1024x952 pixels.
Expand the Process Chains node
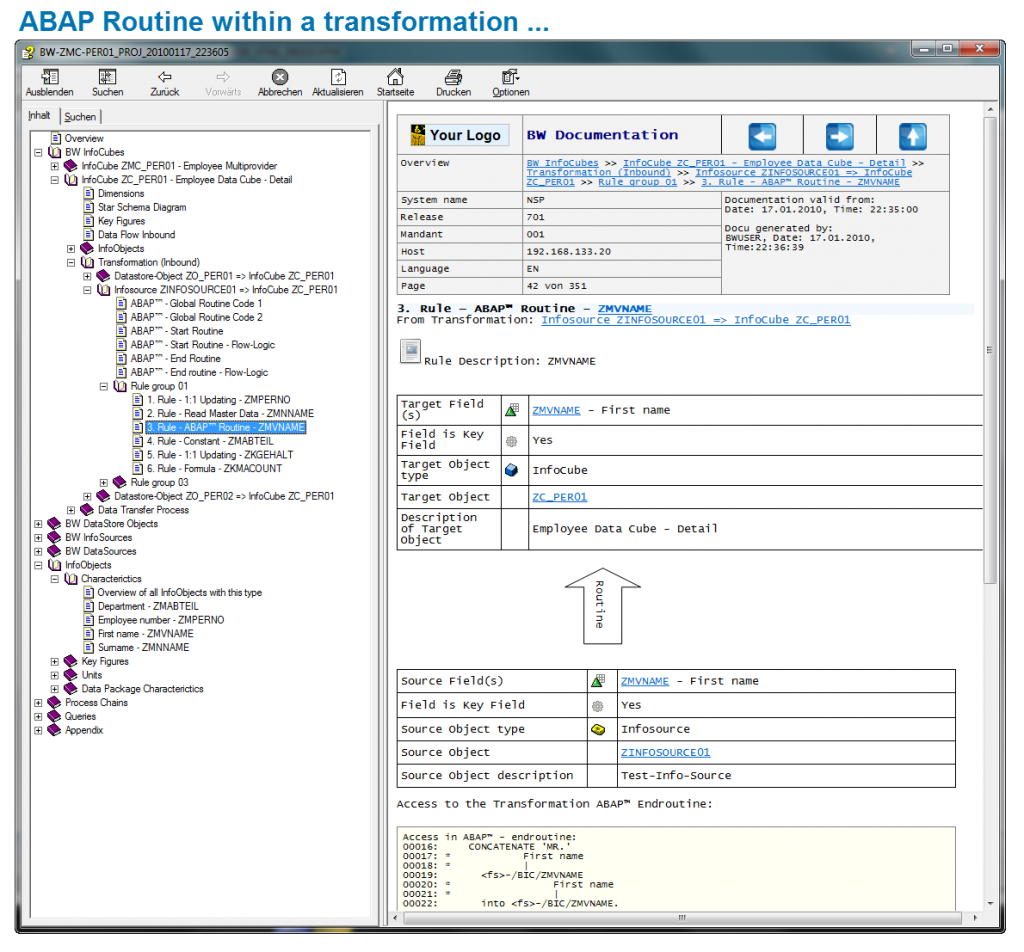[x=38, y=702]
